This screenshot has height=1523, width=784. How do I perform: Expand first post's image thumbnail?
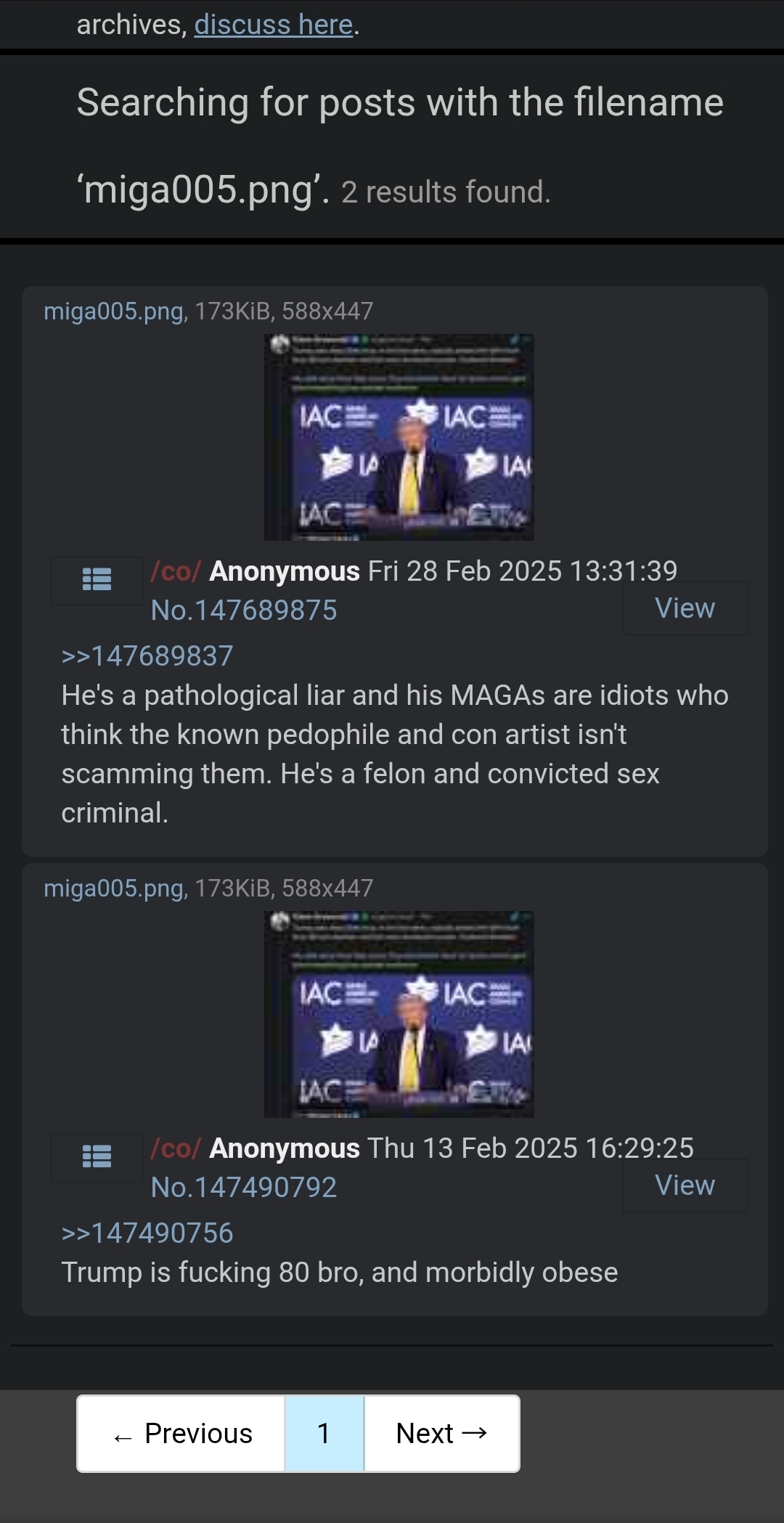[399, 437]
